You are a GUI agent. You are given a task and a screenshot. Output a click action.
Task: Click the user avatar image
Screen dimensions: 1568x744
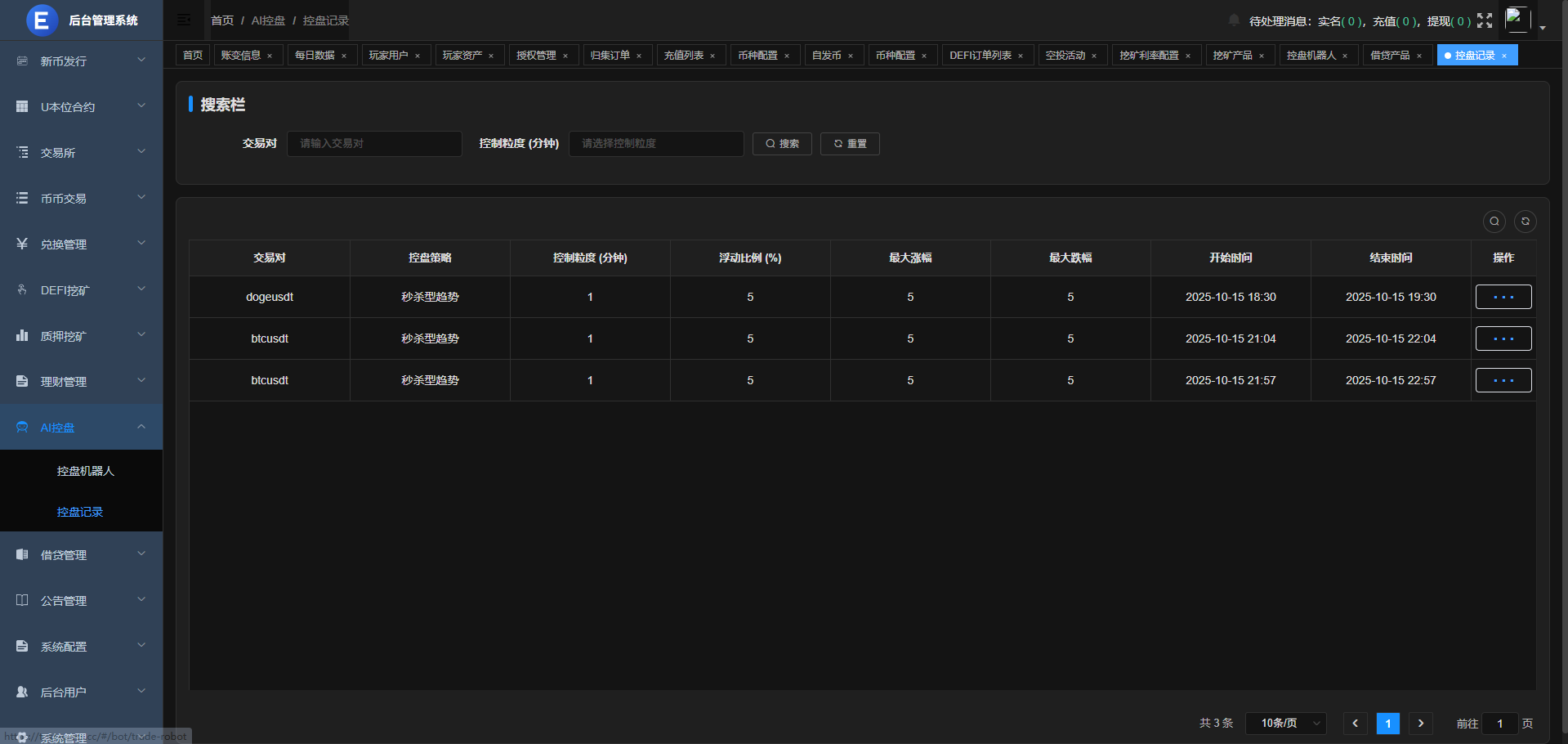(1517, 20)
